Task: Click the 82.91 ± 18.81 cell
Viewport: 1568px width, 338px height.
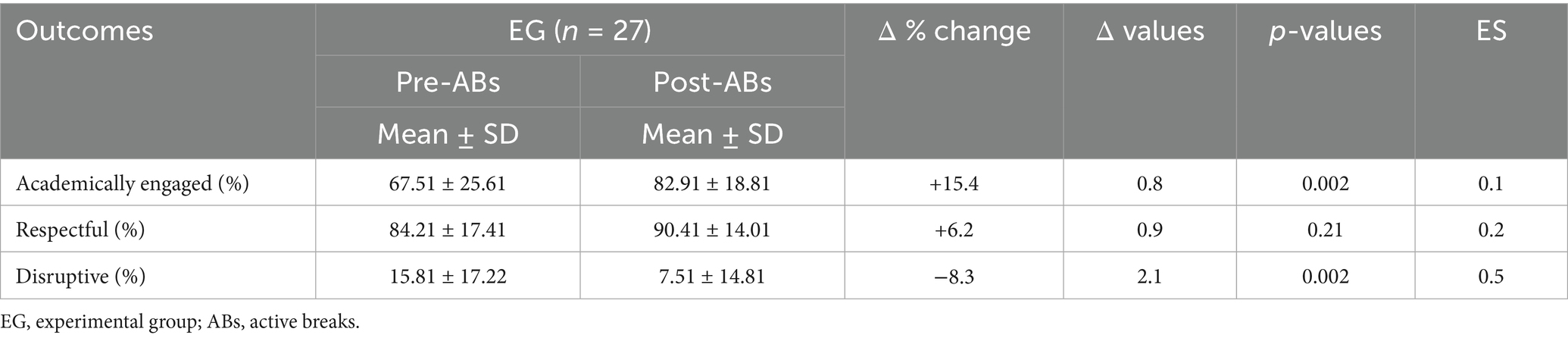Action: pos(712,183)
